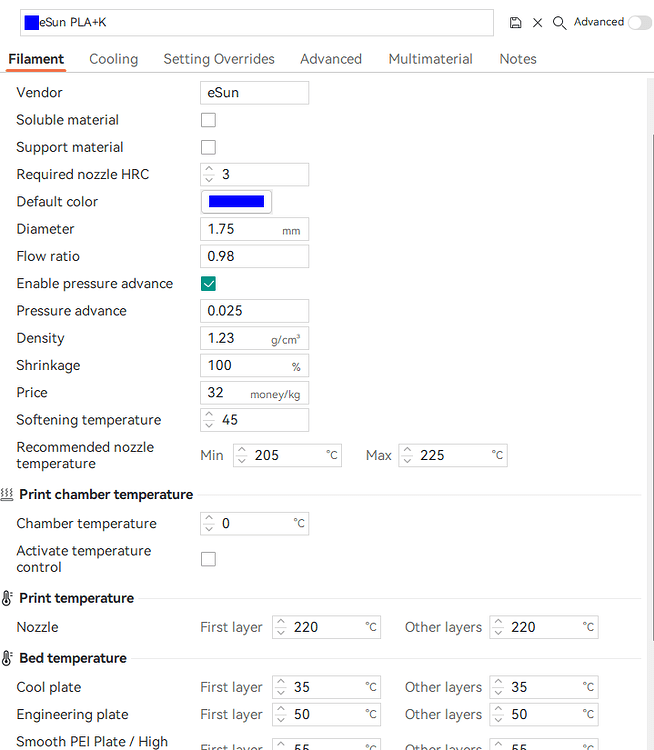The width and height of the screenshot is (654, 750).
Task: Enable the Support material checkbox
Action: (208, 147)
